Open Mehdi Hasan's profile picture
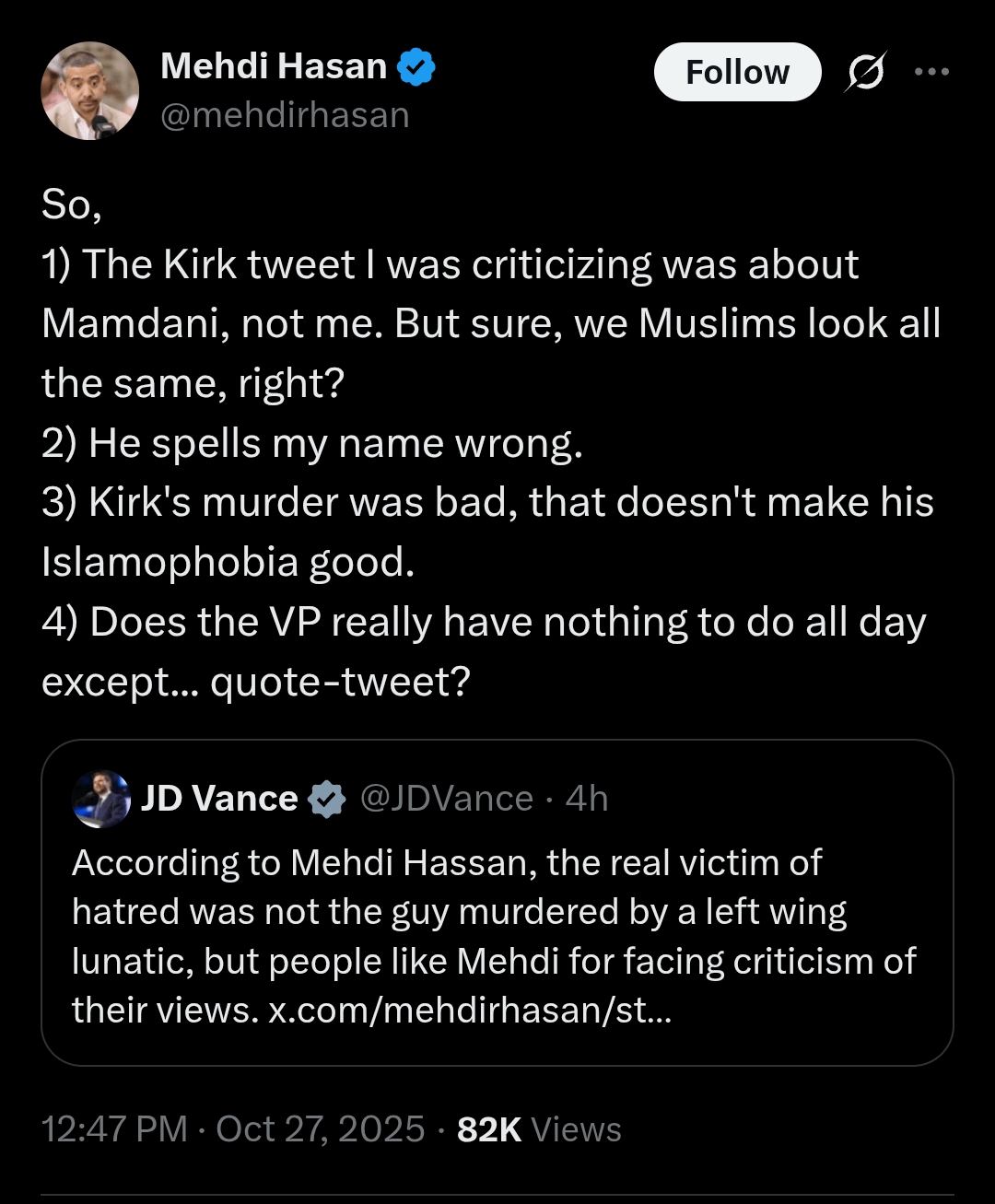Image resolution: width=995 pixels, height=1204 pixels. [89, 90]
